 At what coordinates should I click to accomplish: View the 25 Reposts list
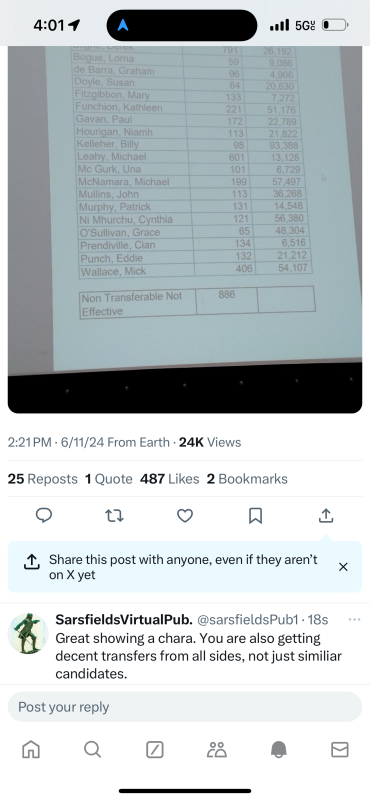43,479
